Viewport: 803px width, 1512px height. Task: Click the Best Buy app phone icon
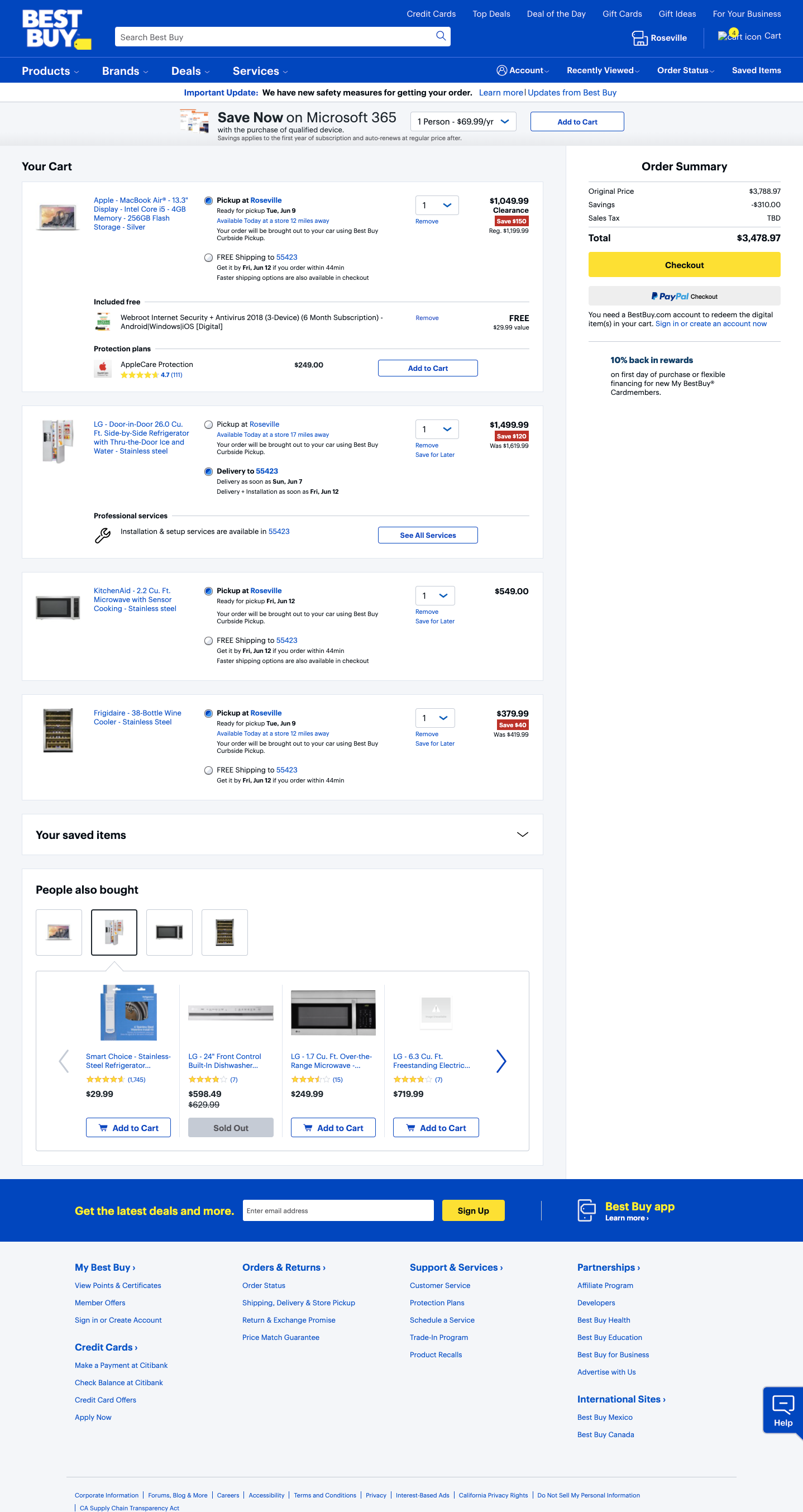tap(586, 1210)
